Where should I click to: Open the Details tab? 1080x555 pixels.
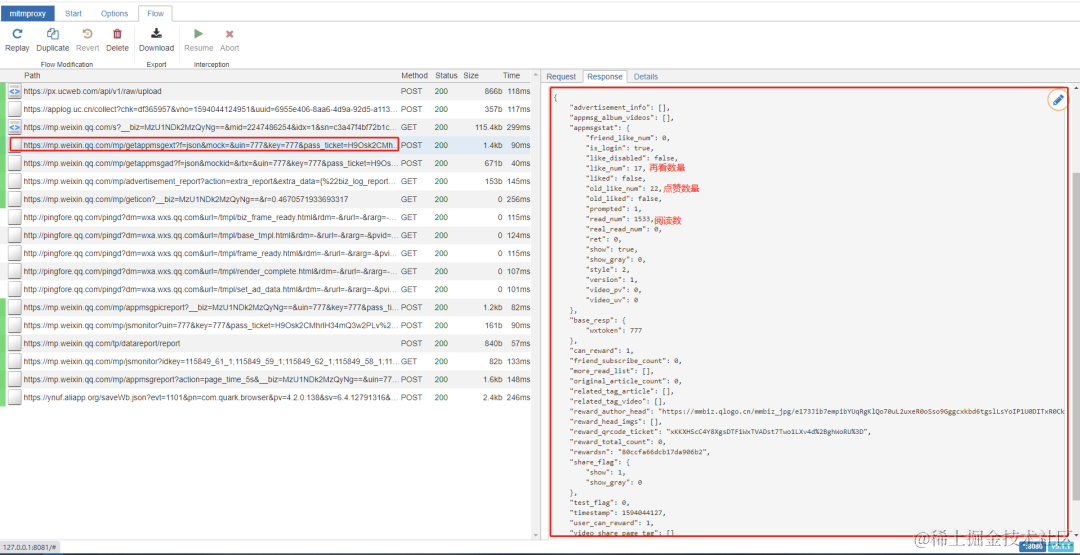click(646, 76)
